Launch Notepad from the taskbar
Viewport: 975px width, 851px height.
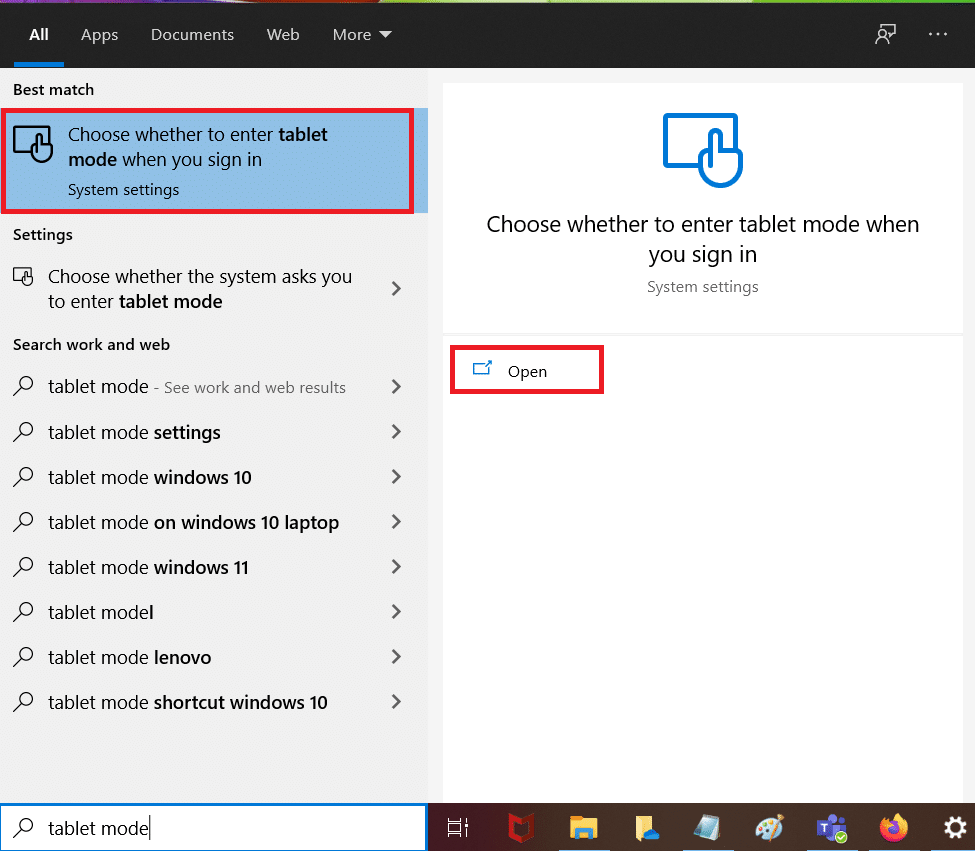pos(708,827)
